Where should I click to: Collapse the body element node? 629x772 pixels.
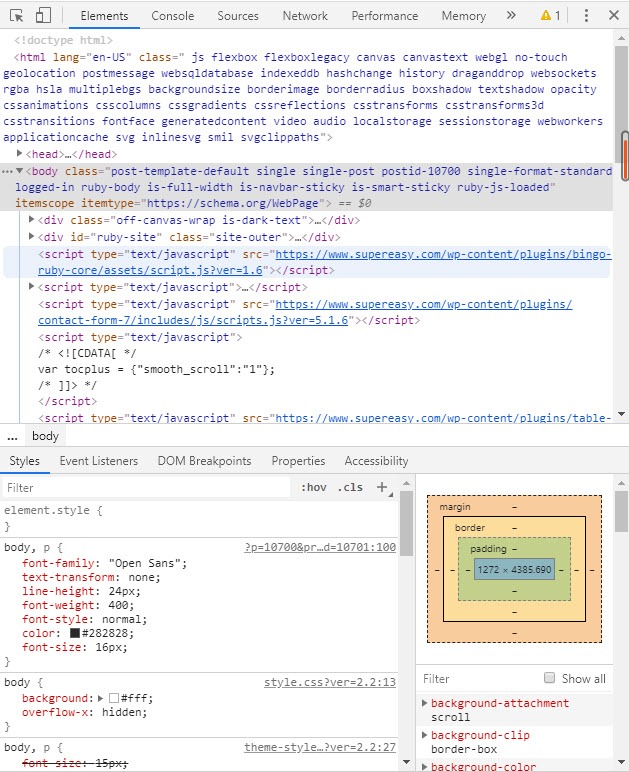[x=20, y=171]
